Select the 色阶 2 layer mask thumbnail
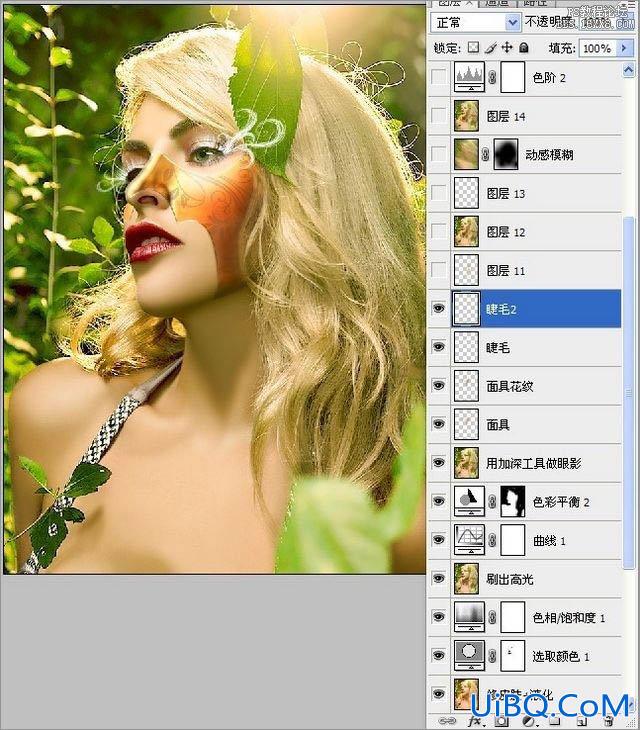This screenshot has width=640, height=730. click(x=512, y=77)
